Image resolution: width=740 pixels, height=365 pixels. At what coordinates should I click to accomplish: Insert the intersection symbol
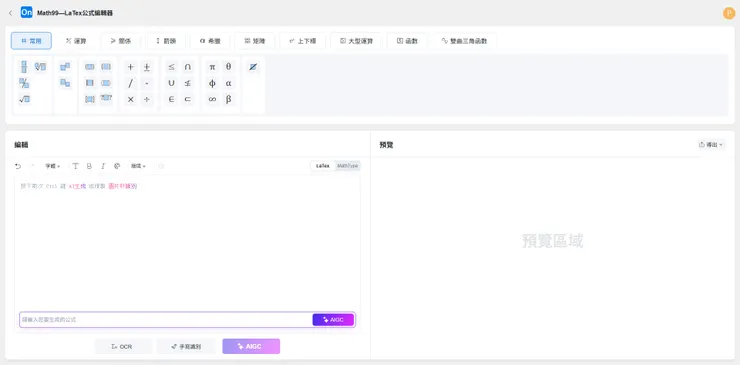187,67
